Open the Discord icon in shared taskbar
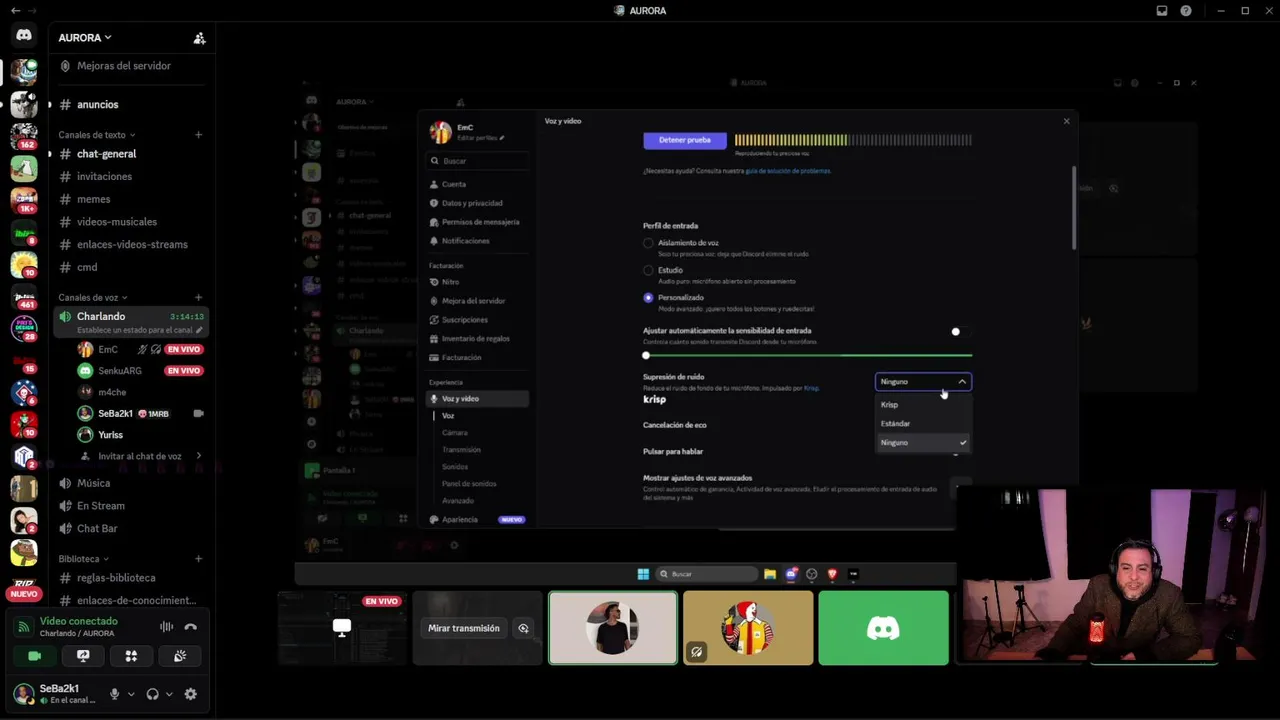Viewport: 1280px width, 720px height. click(791, 574)
